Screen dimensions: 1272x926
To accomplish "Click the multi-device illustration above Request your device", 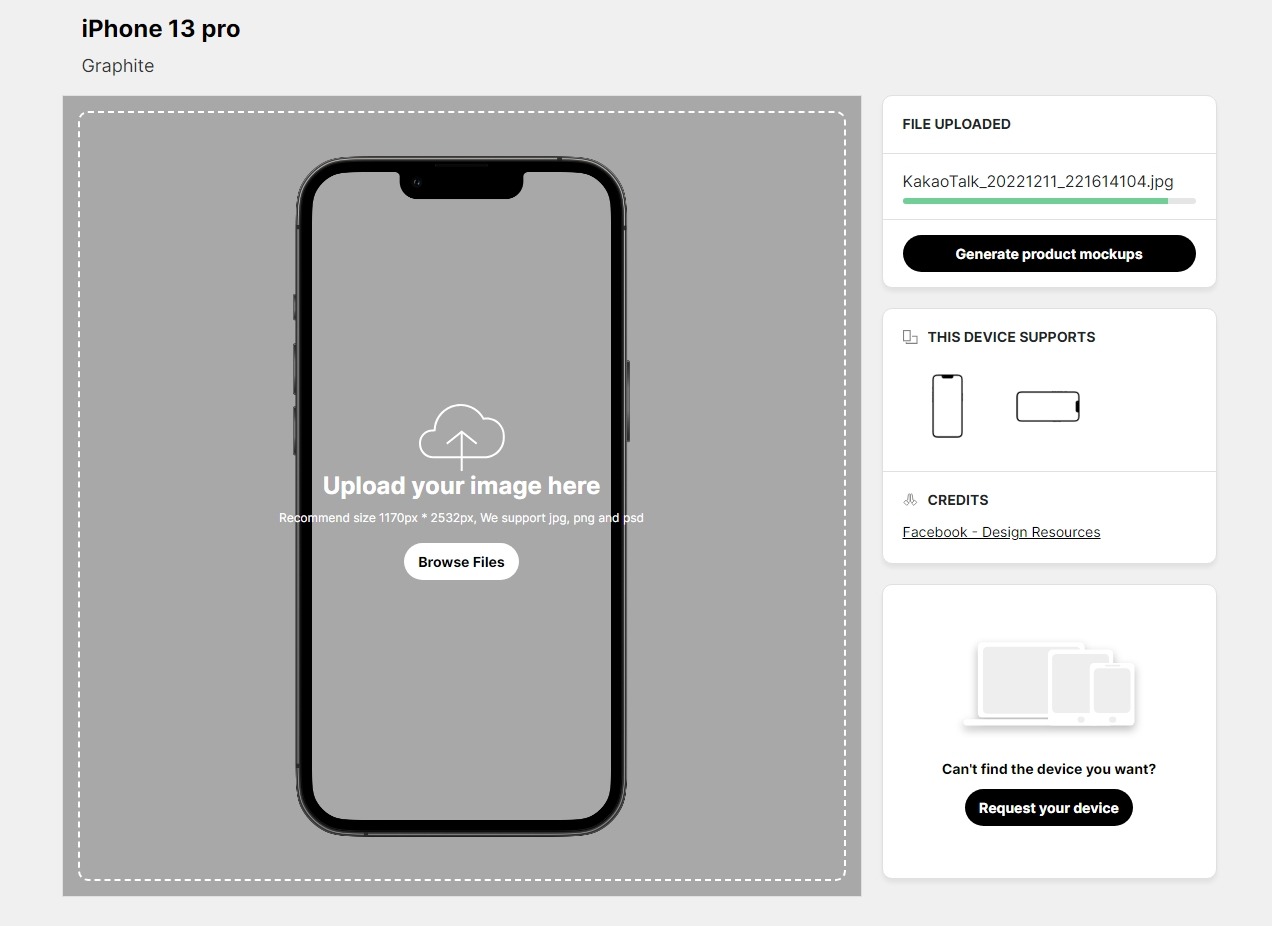I will [x=1049, y=684].
